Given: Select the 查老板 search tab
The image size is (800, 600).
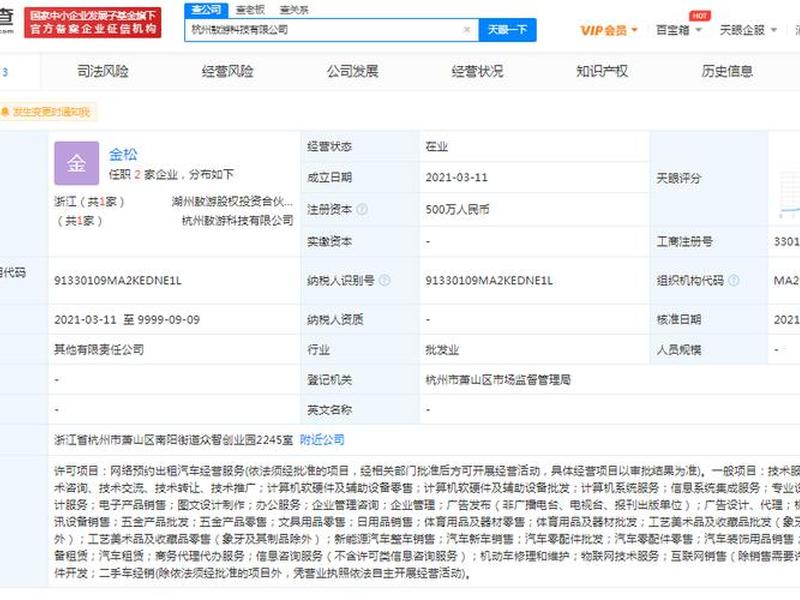Looking at the screenshot, I should (x=250, y=9).
